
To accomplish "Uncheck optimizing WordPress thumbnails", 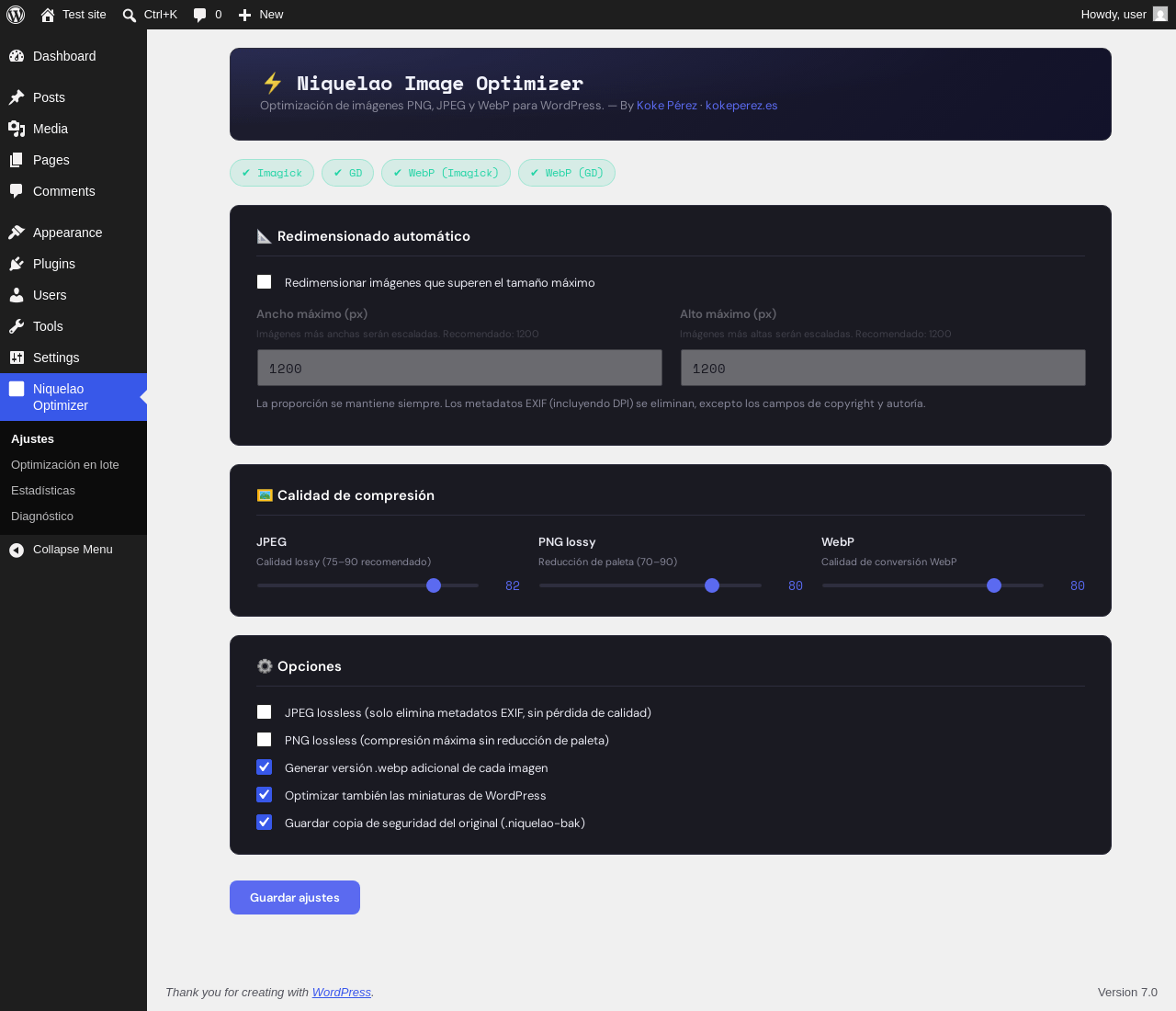I will 265,795.
